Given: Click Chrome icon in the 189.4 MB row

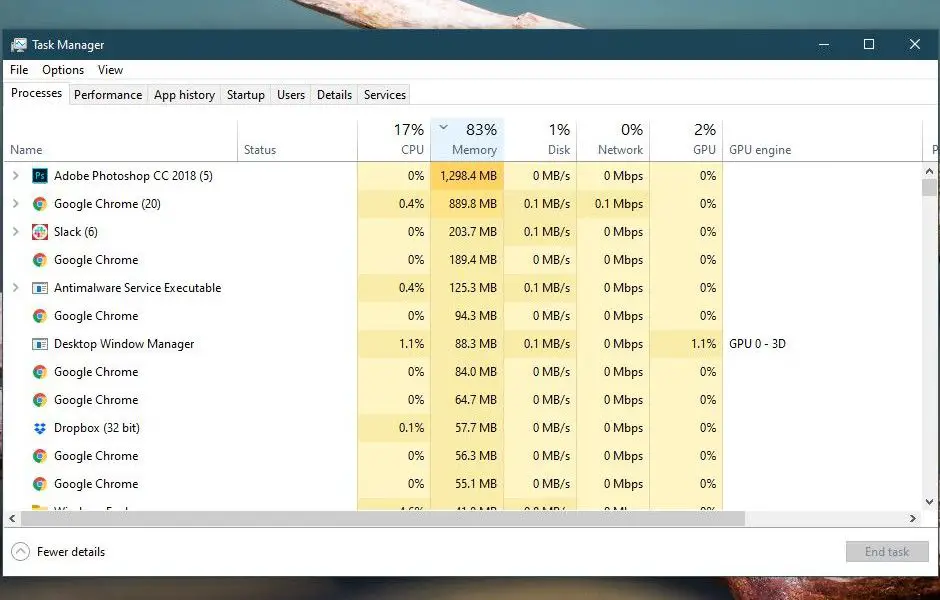Looking at the screenshot, I should (x=40, y=260).
